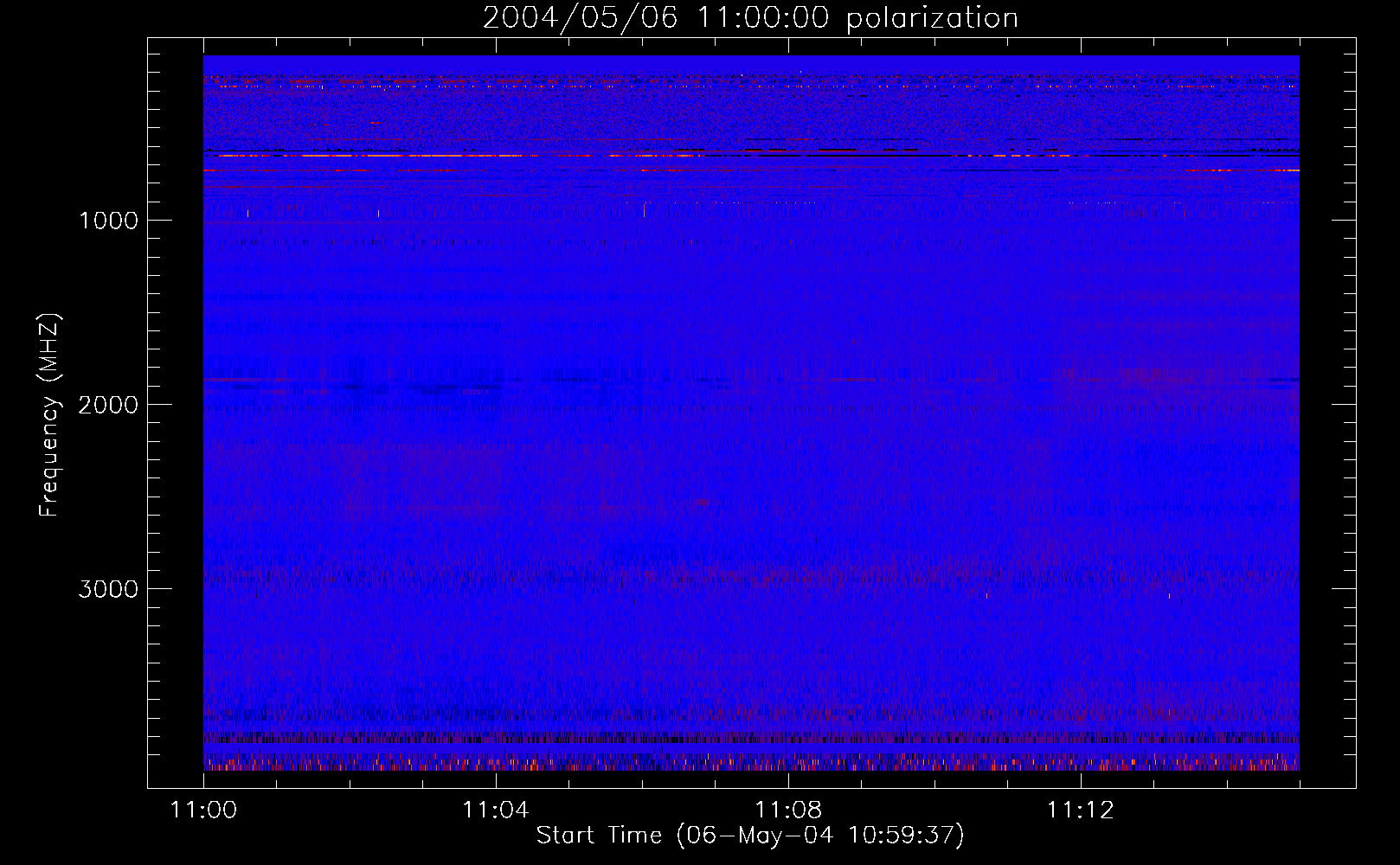
Task: Click the plot title '2004/05/06 11:00:00 polarization'
Action: 750,18
